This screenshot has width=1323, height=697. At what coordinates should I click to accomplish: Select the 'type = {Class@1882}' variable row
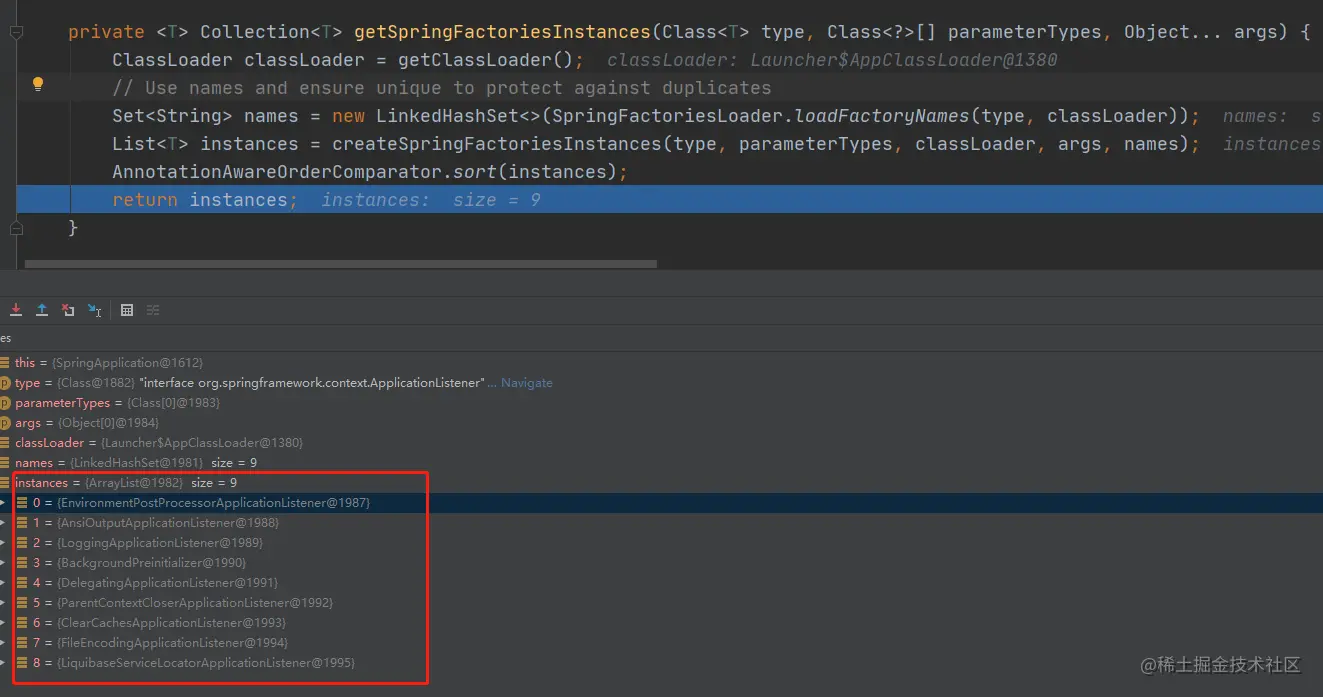[x=661, y=383]
